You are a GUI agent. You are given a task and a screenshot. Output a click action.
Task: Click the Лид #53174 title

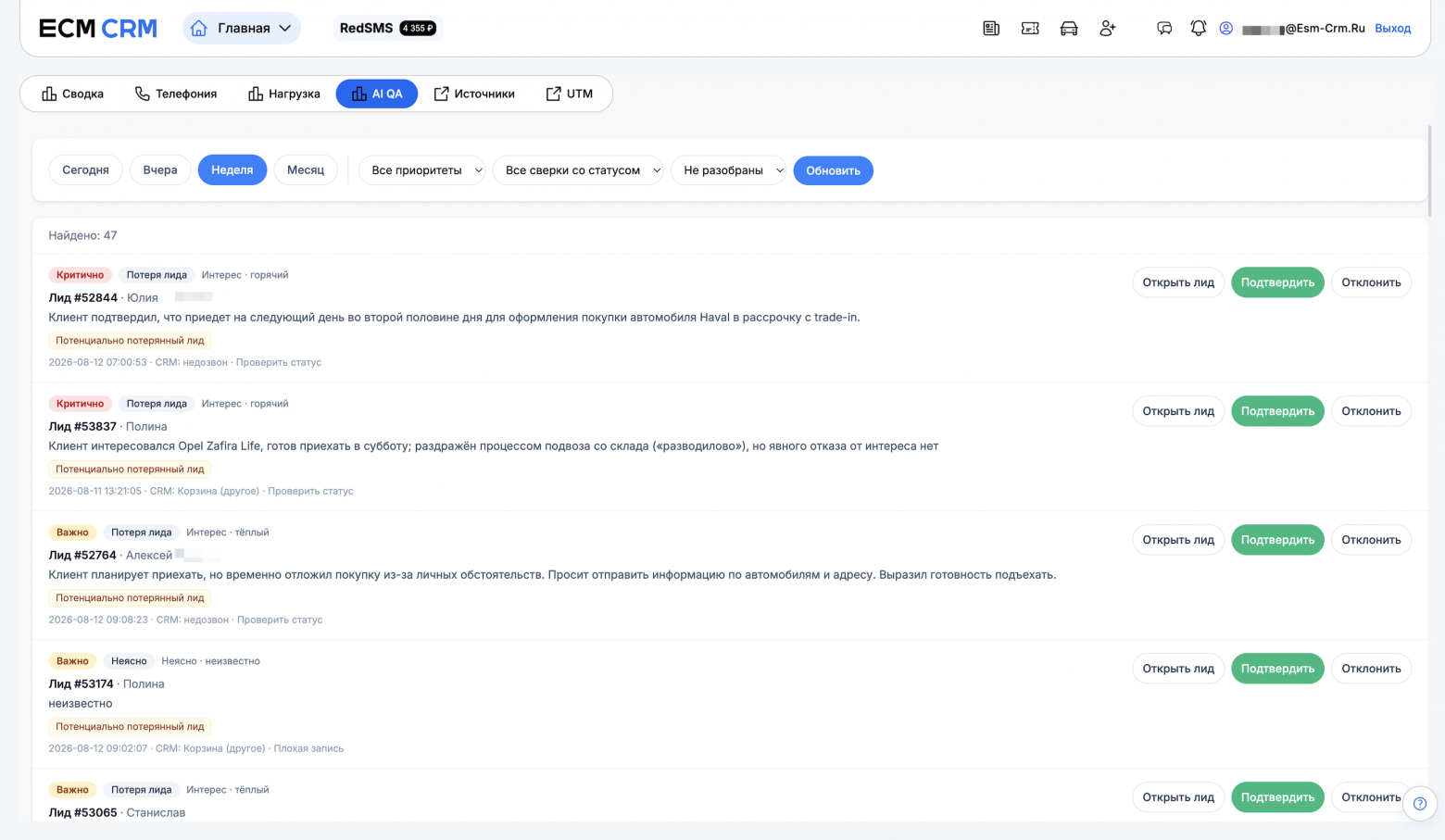point(81,683)
